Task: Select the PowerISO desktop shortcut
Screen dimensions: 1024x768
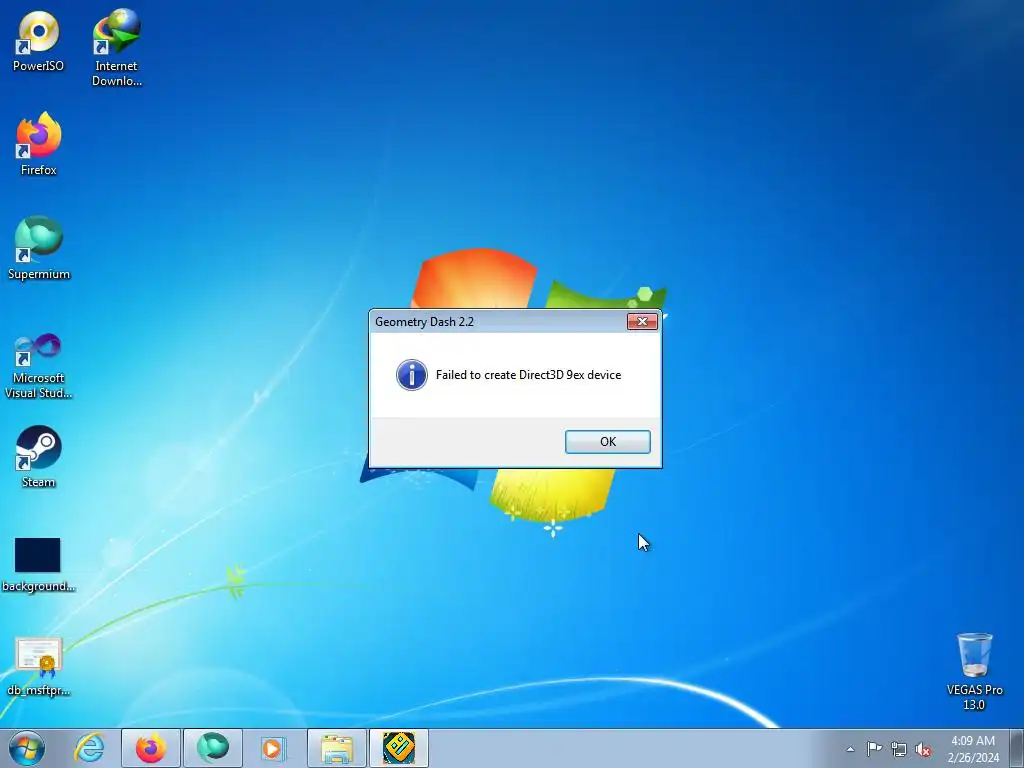Action: [x=39, y=41]
